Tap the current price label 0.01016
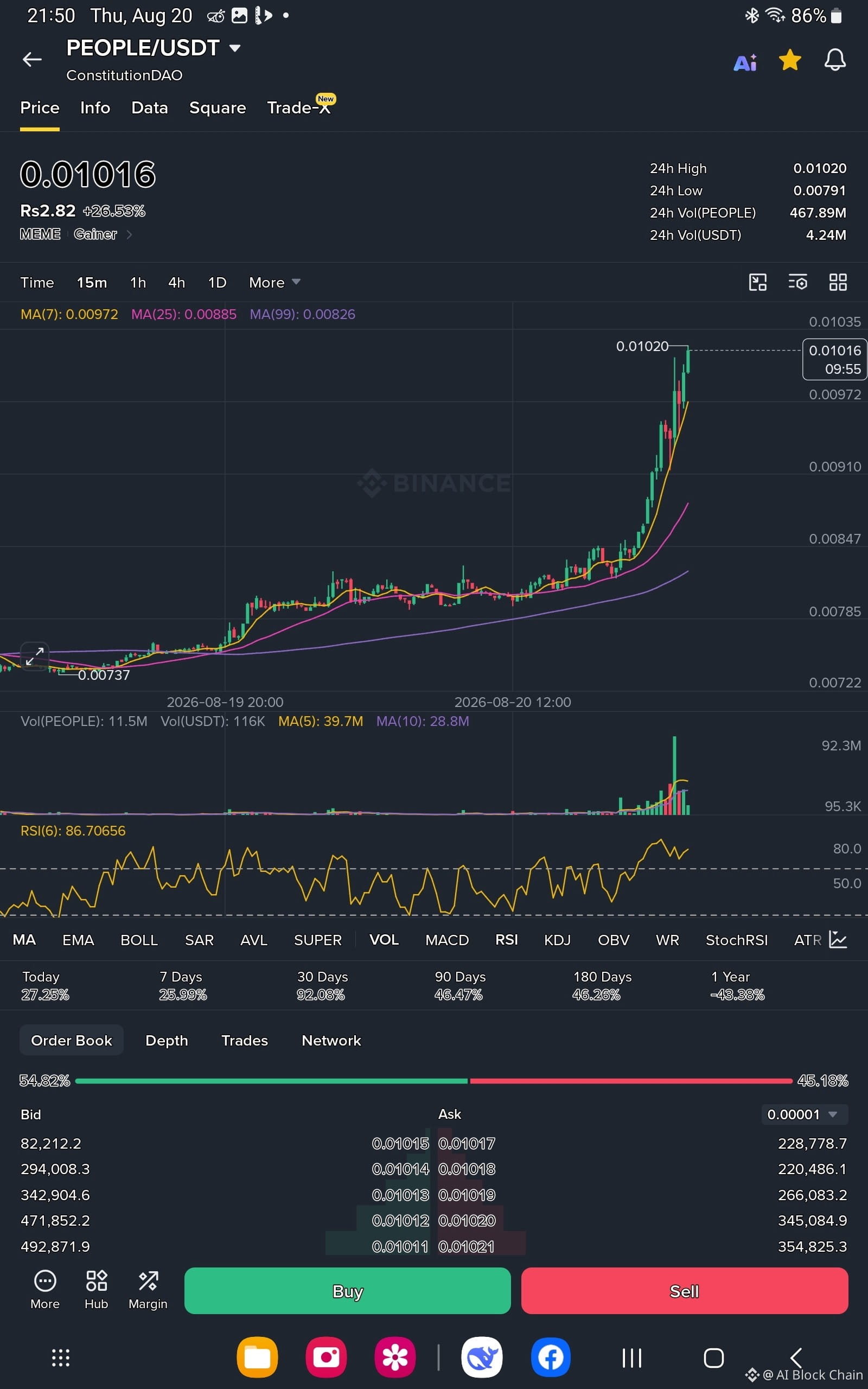The width and height of the screenshot is (868, 1389). point(834,359)
